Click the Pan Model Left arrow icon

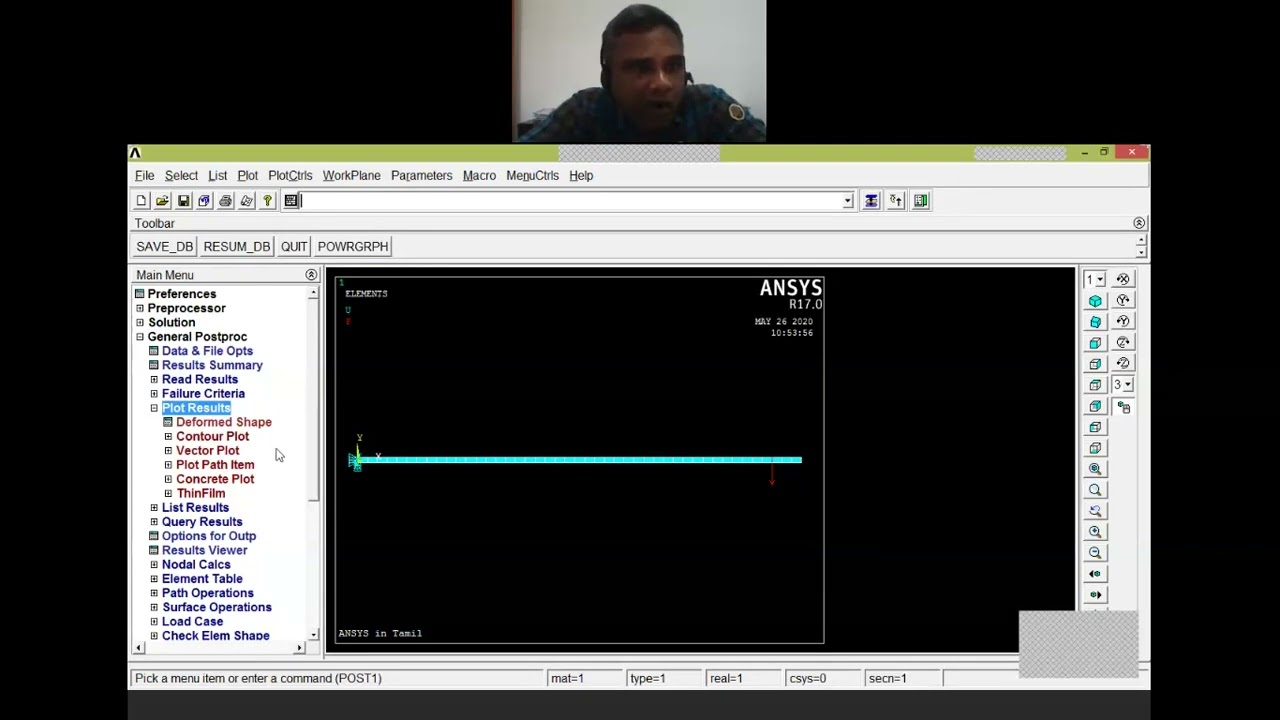(x=1095, y=574)
